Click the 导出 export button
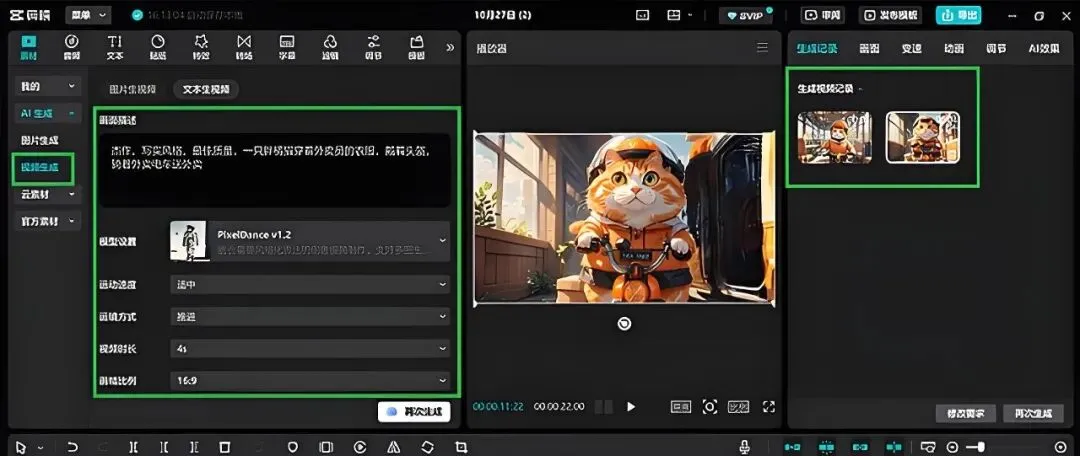This screenshot has width=1080, height=456. 958,14
